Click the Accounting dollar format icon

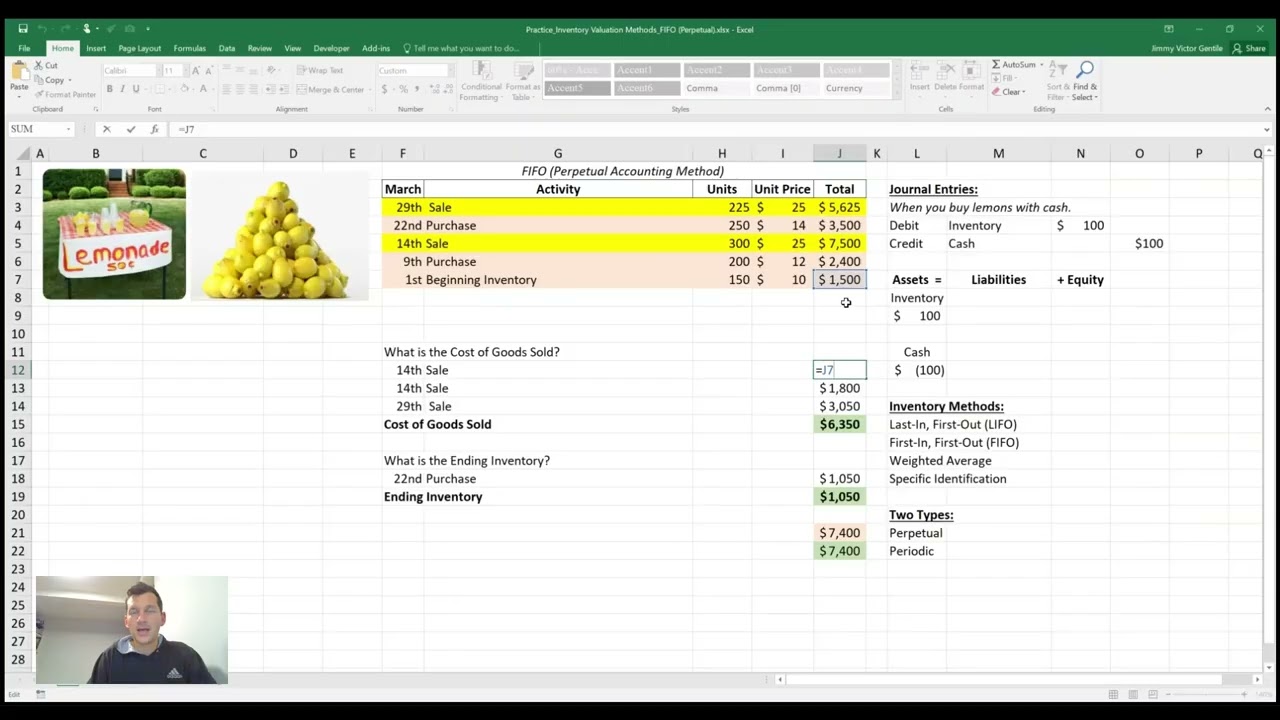[385, 89]
